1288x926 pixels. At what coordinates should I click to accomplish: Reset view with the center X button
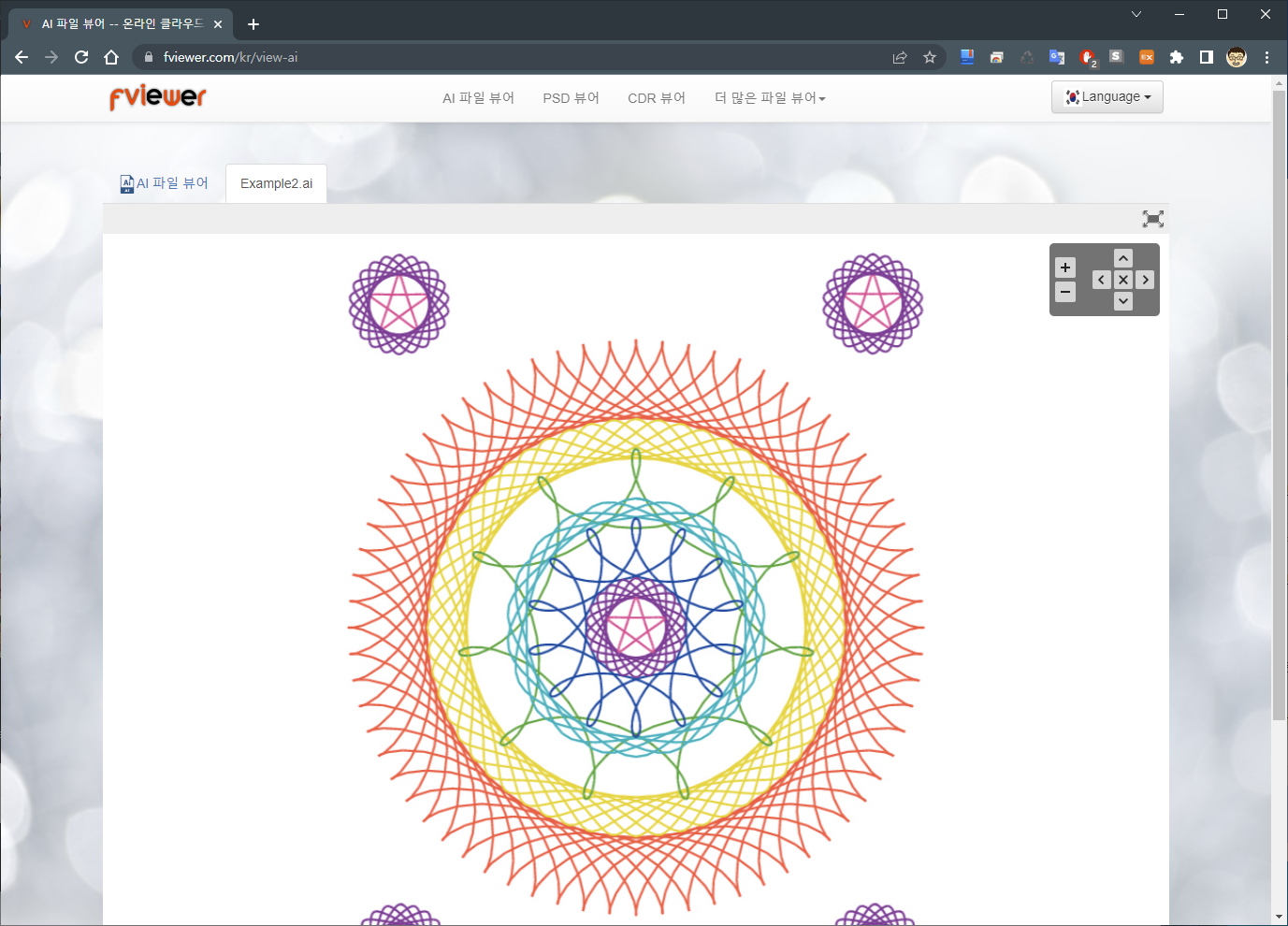pyautogui.click(x=1123, y=280)
